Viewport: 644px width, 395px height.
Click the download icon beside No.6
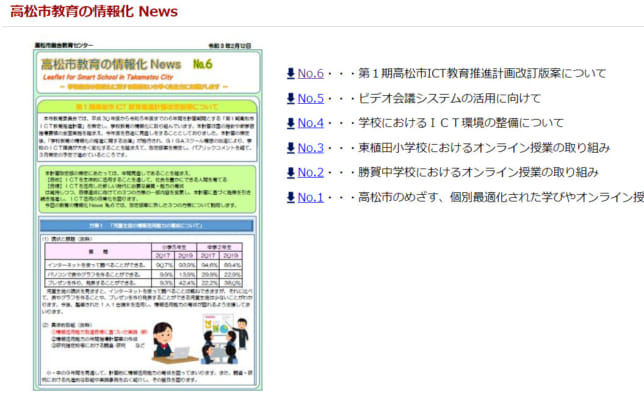pyautogui.click(x=290, y=73)
